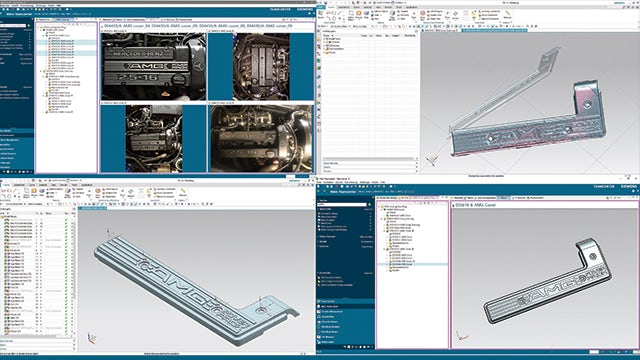Toggle the topmost green checkmark in Part Navigator
640x360 pixels.
66,220
